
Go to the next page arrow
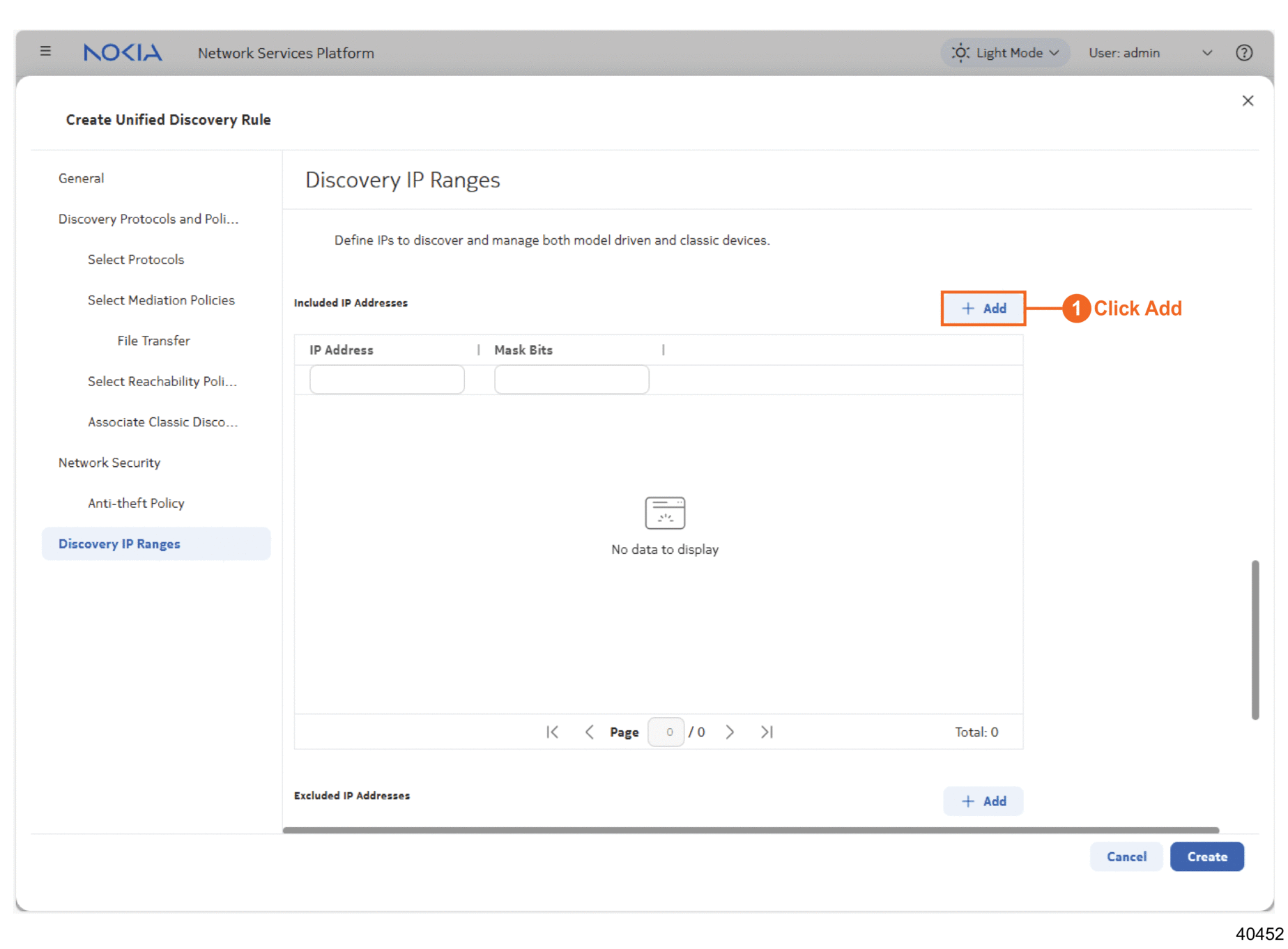point(730,732)
